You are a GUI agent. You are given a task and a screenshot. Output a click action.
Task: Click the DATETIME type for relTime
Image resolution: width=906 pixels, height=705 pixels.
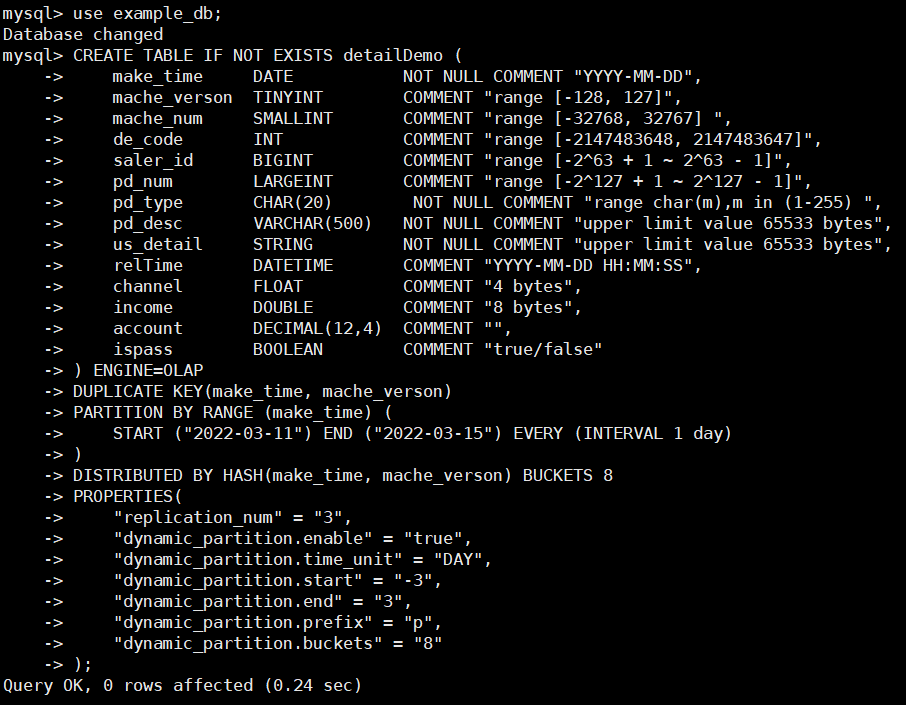293,266
